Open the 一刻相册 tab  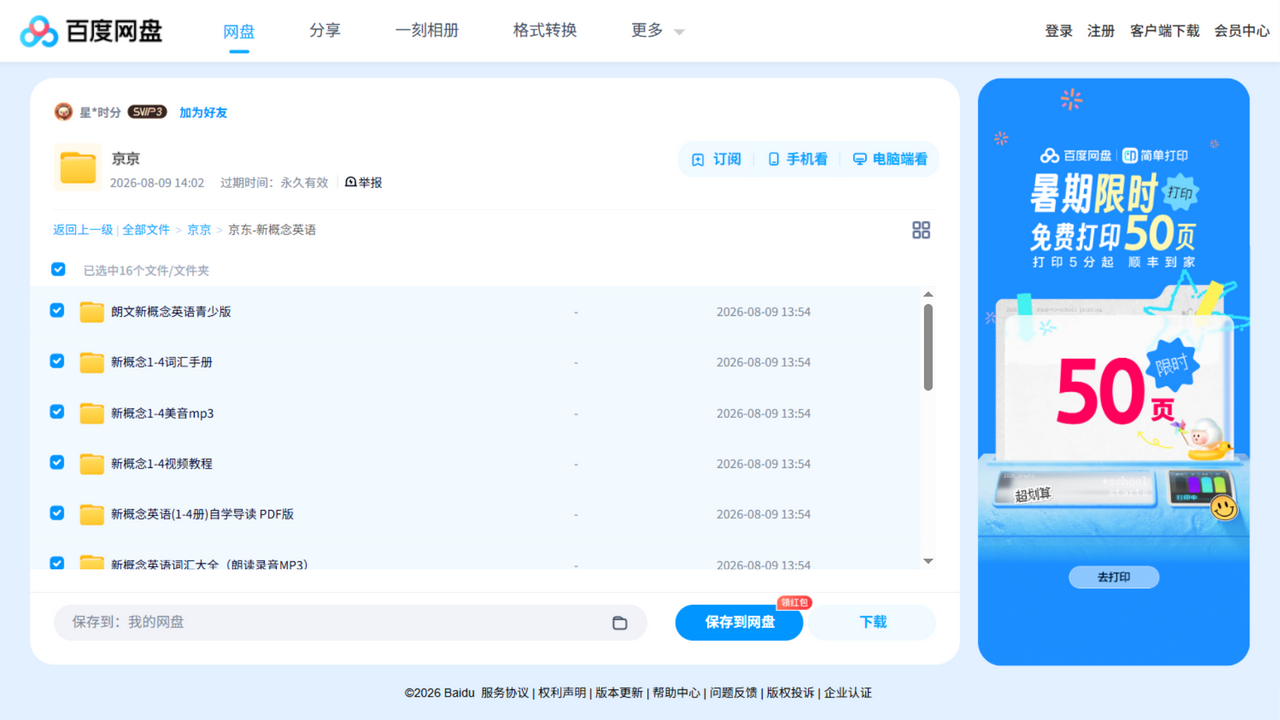[427, 30]
